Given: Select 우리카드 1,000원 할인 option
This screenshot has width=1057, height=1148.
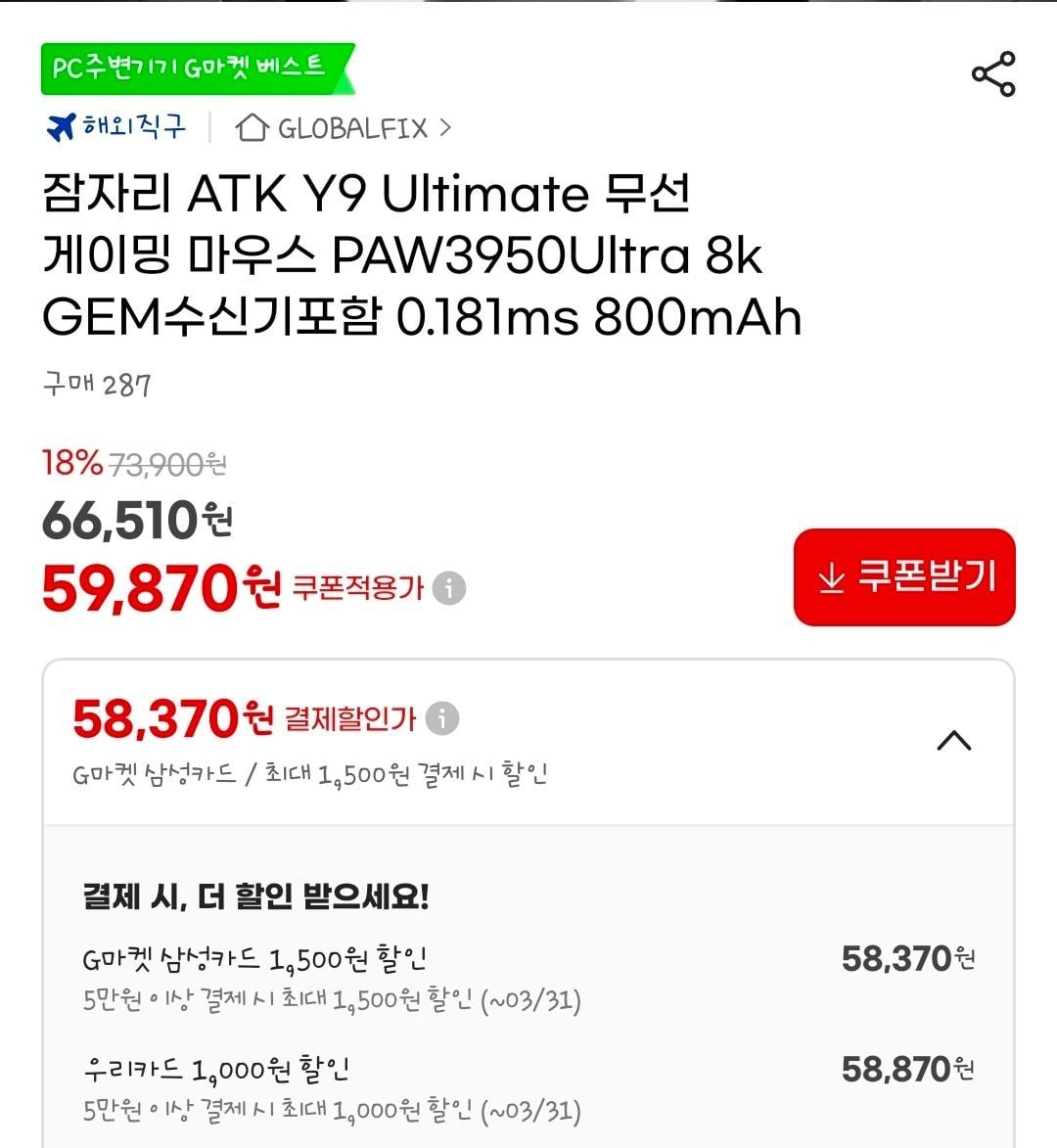Looking at the screenshot, I should [216, 1070].
